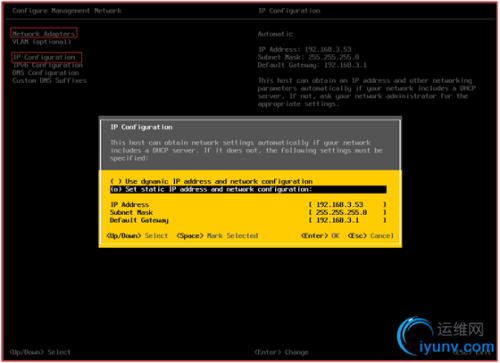Click Esc Cancel in dialog
This screenshot has height=363, width=500.
(371, 236)
